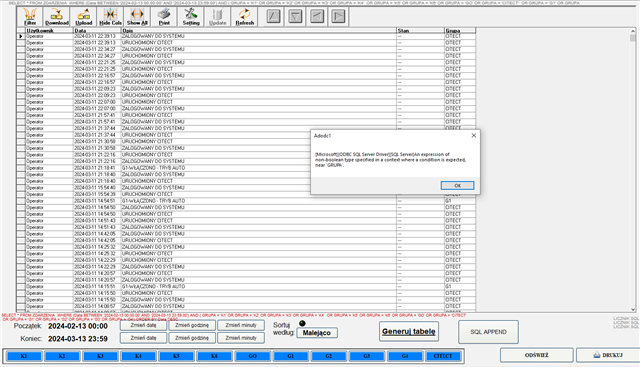Go to first record navigation icon
Viewport: 640px width, 367px height.
pyautogui.click(x=273, y=17)
